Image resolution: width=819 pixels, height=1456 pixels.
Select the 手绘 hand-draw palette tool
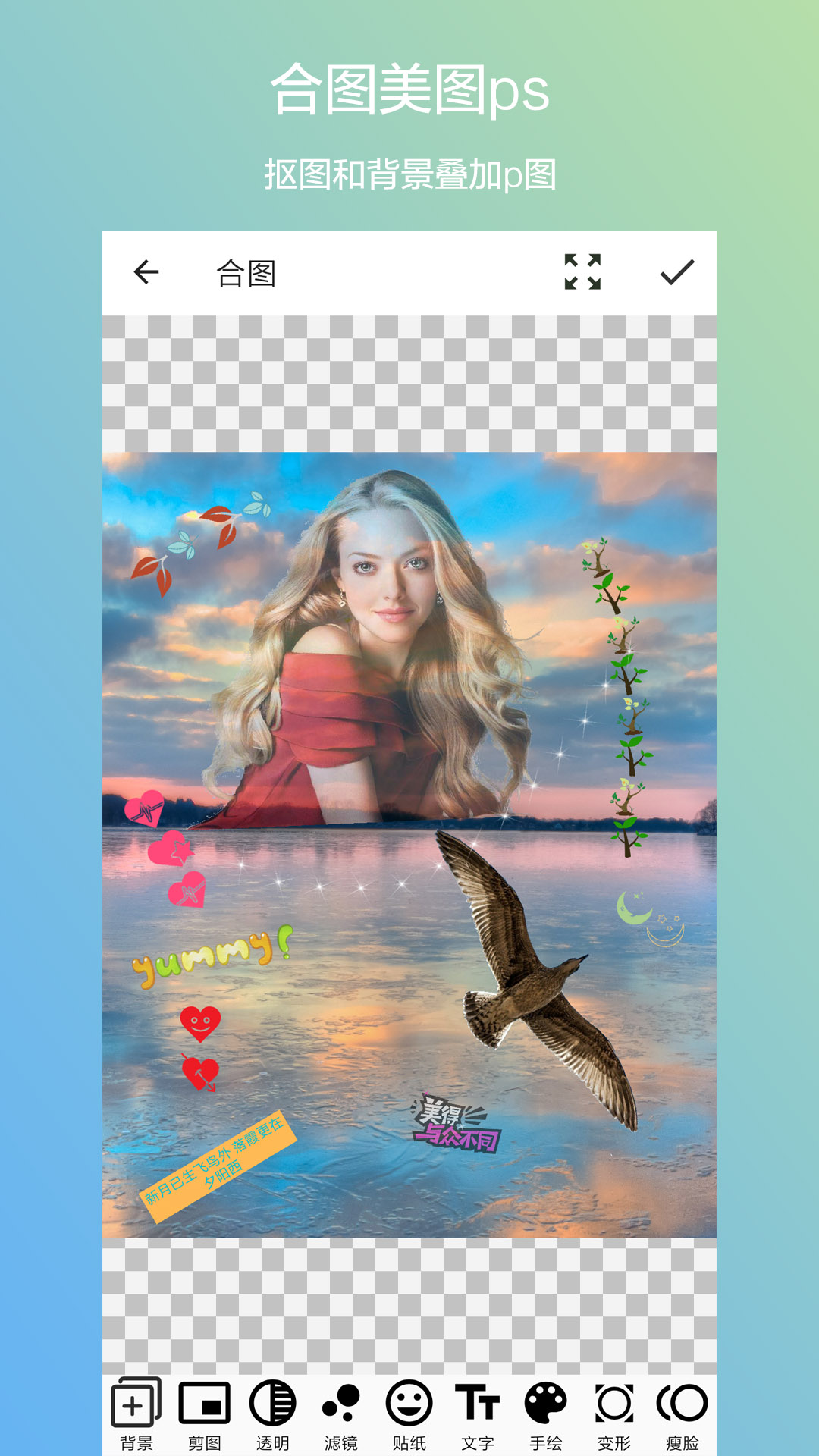coord(546,1414)
